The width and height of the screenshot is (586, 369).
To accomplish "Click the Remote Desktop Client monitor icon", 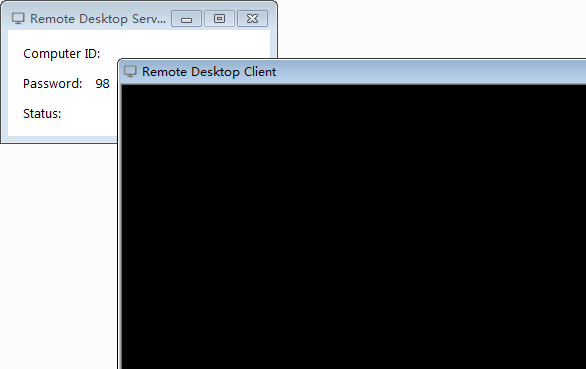I will click(x=130, y=71).
